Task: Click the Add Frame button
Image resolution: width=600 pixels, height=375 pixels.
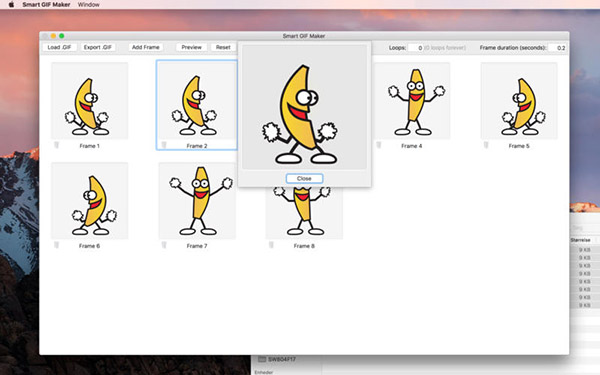Action: tap(145, 47)
